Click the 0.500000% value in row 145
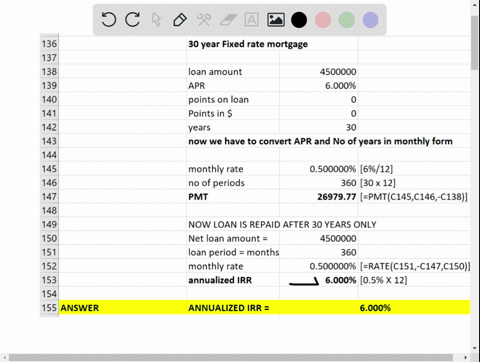The height and width of the screenshot is (362, 480). (333, 169)
